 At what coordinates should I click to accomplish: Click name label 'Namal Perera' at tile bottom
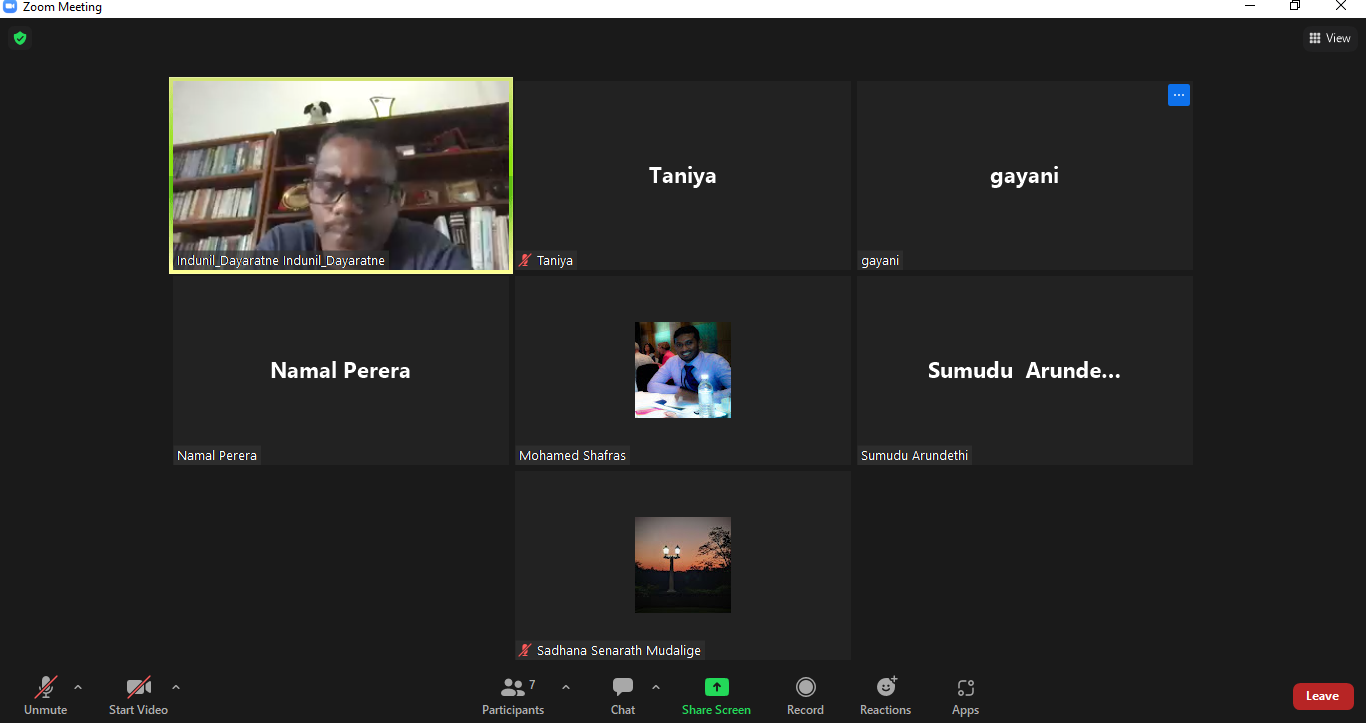coord(217,455)
